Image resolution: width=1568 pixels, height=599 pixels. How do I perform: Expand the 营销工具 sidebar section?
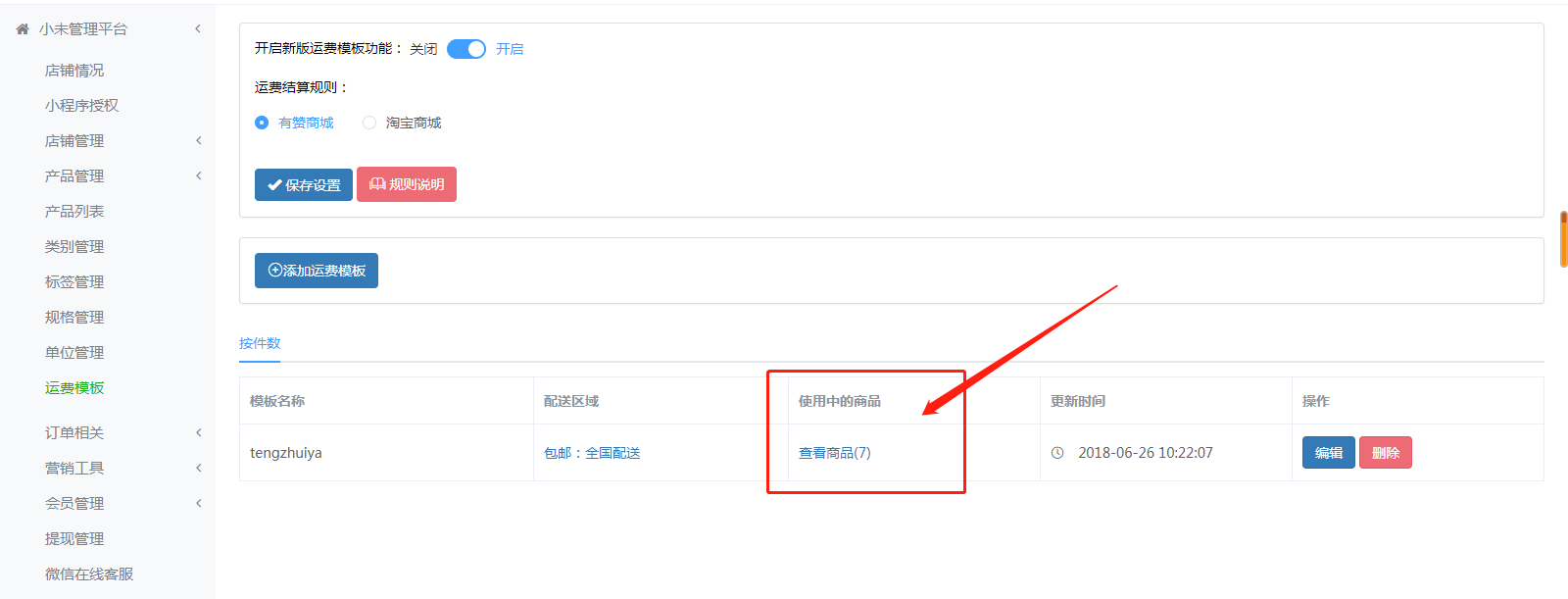point(198,469)
